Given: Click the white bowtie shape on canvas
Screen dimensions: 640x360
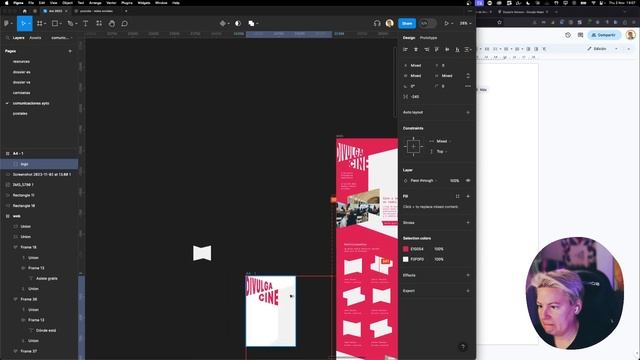Looking at the screenshot, I should tap(202, 253).
